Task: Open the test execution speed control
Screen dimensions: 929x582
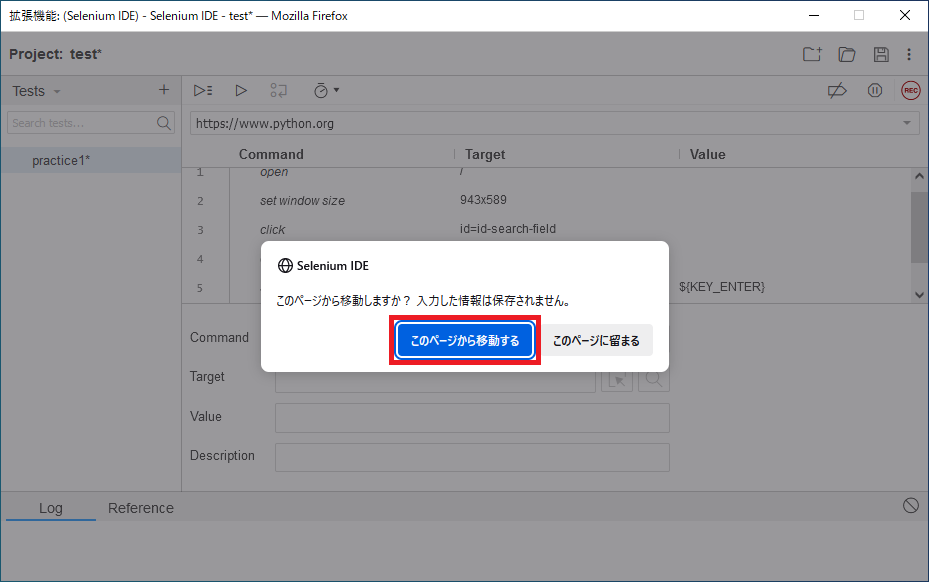Action: click(326, 91)
